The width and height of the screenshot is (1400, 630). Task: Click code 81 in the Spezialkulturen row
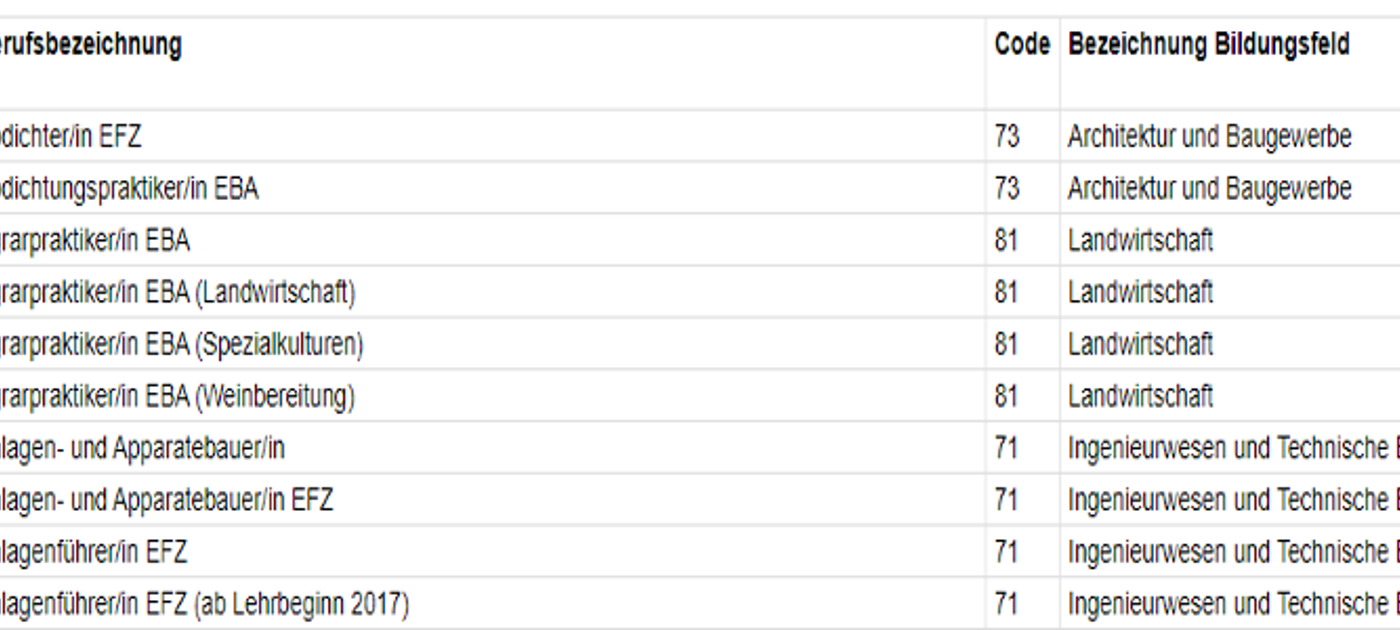coord(1007,344)
